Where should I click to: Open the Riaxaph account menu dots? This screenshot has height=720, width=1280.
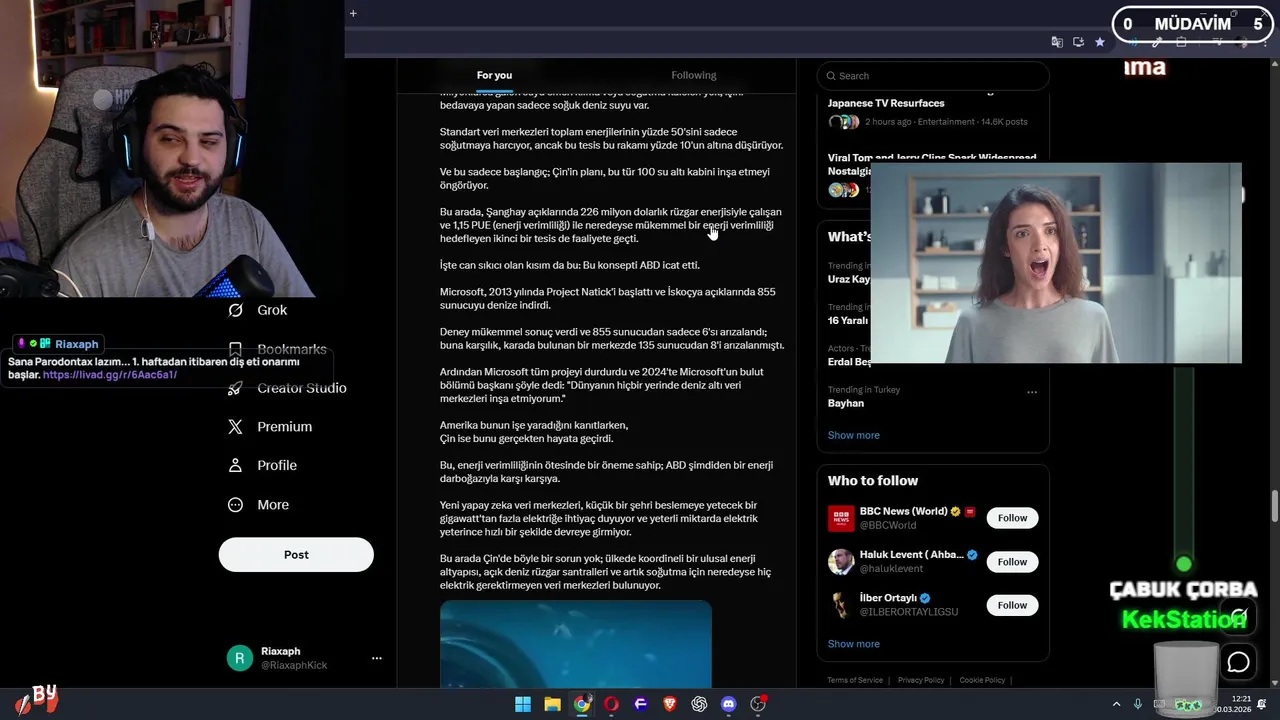(377, 658)
